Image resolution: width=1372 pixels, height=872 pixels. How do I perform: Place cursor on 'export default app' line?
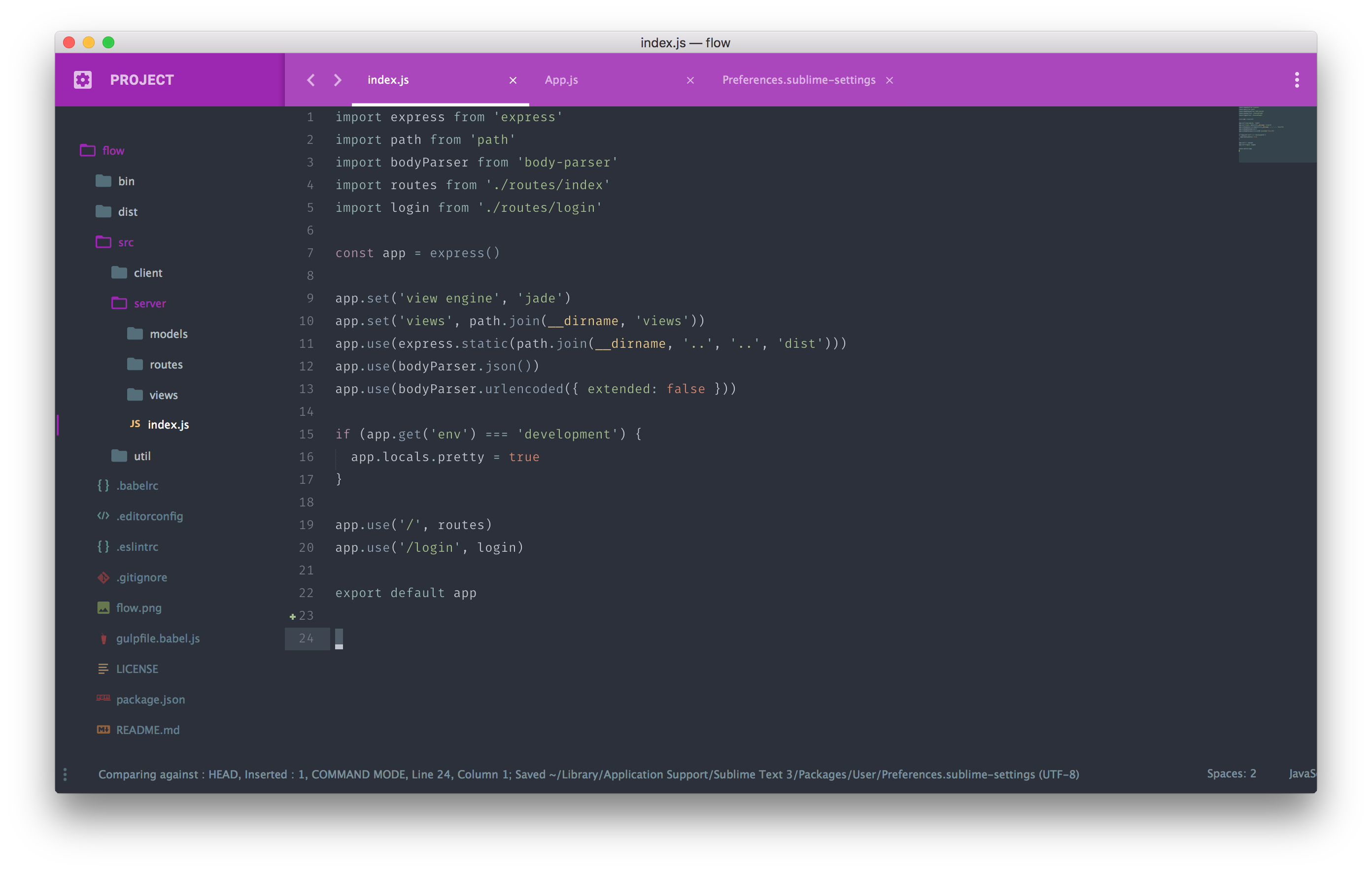tap(406, 593)
